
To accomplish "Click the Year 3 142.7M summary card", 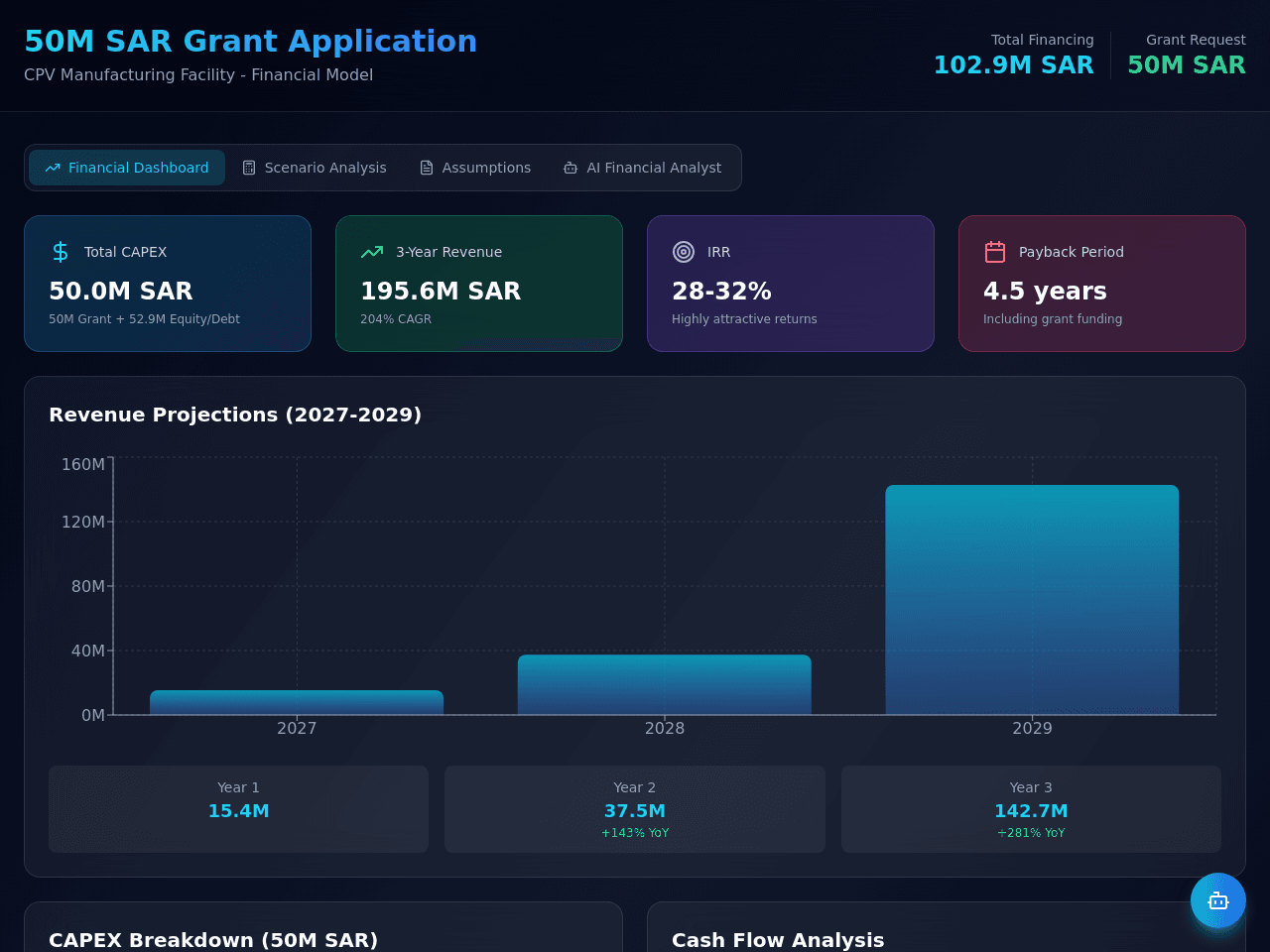I will (1031, 809).
